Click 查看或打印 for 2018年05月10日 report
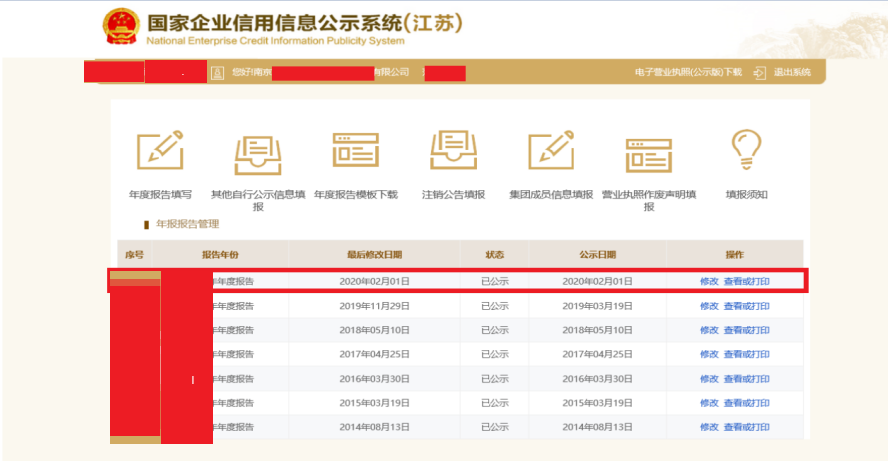Screen dimensions: 888x461 click(746, 330)
